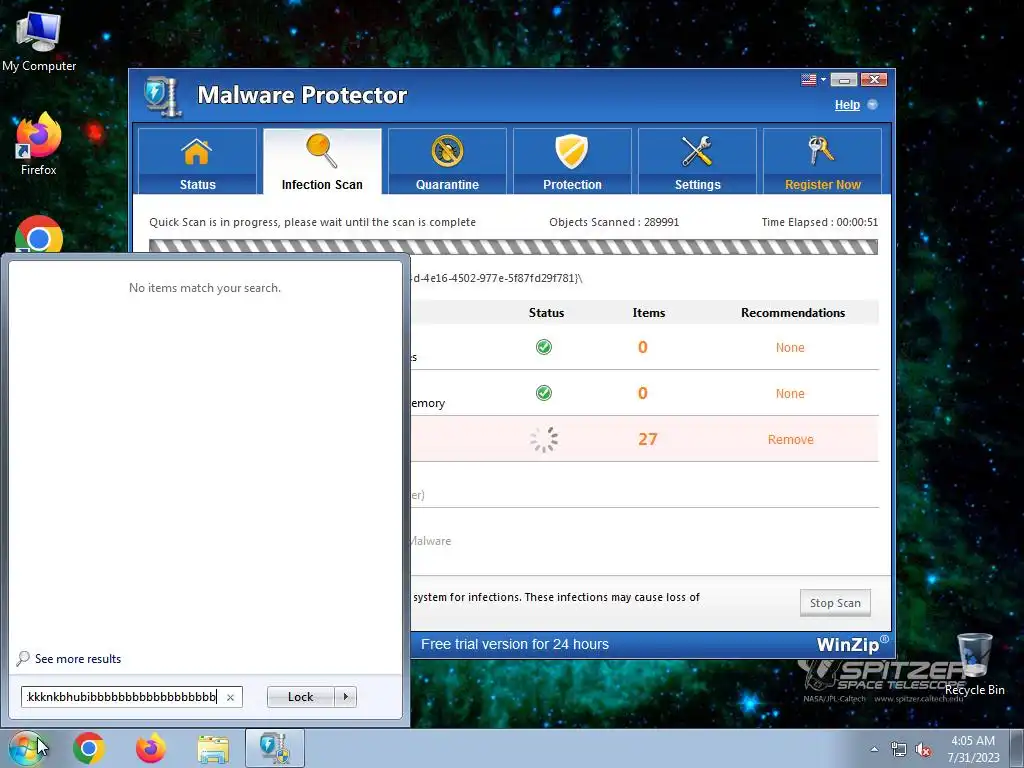Image resolution: width=1024 pixels, height=768 pixels.
Task: Click the scan progress bar
Action: [x=513, y=246]
